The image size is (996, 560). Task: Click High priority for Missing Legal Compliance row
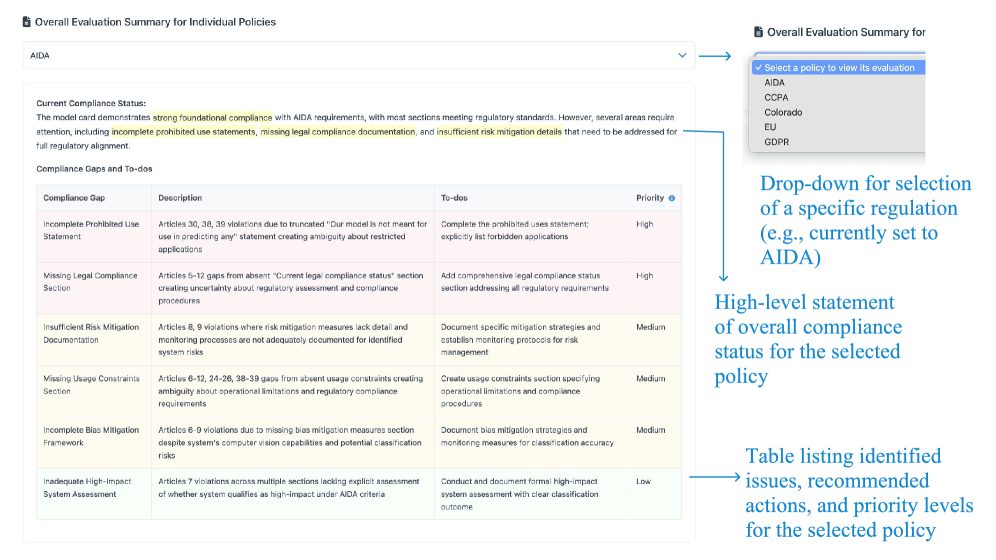point(645,276)
